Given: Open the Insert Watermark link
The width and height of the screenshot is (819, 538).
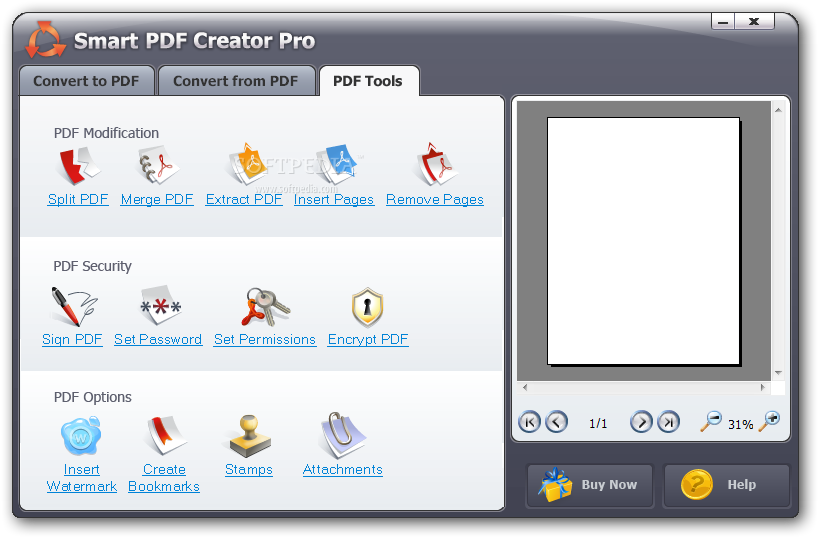Looking at the screenshot, I should (81, 478).
